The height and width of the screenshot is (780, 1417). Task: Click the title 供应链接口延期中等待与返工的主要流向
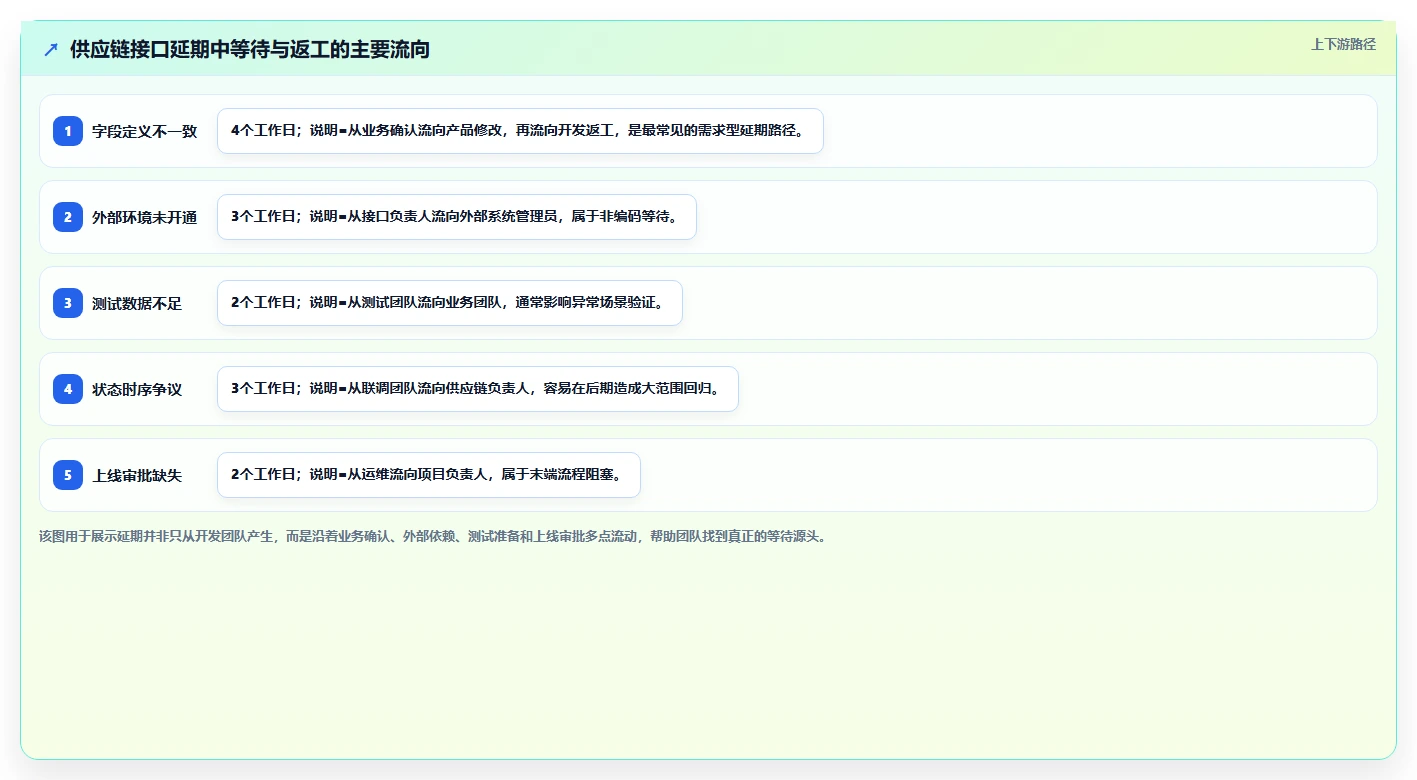click(x=250, y=49)
